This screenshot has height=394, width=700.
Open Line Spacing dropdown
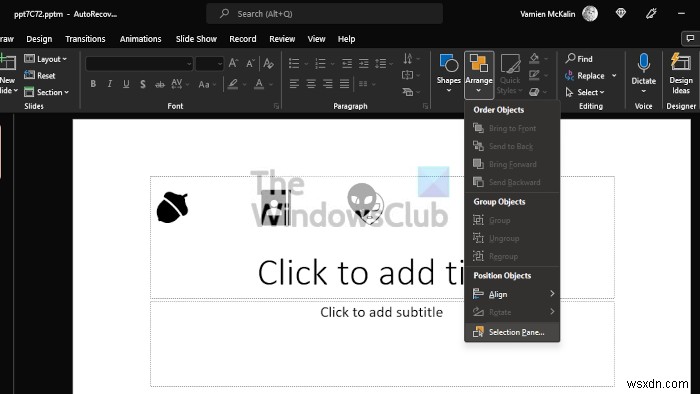(384, 63)
